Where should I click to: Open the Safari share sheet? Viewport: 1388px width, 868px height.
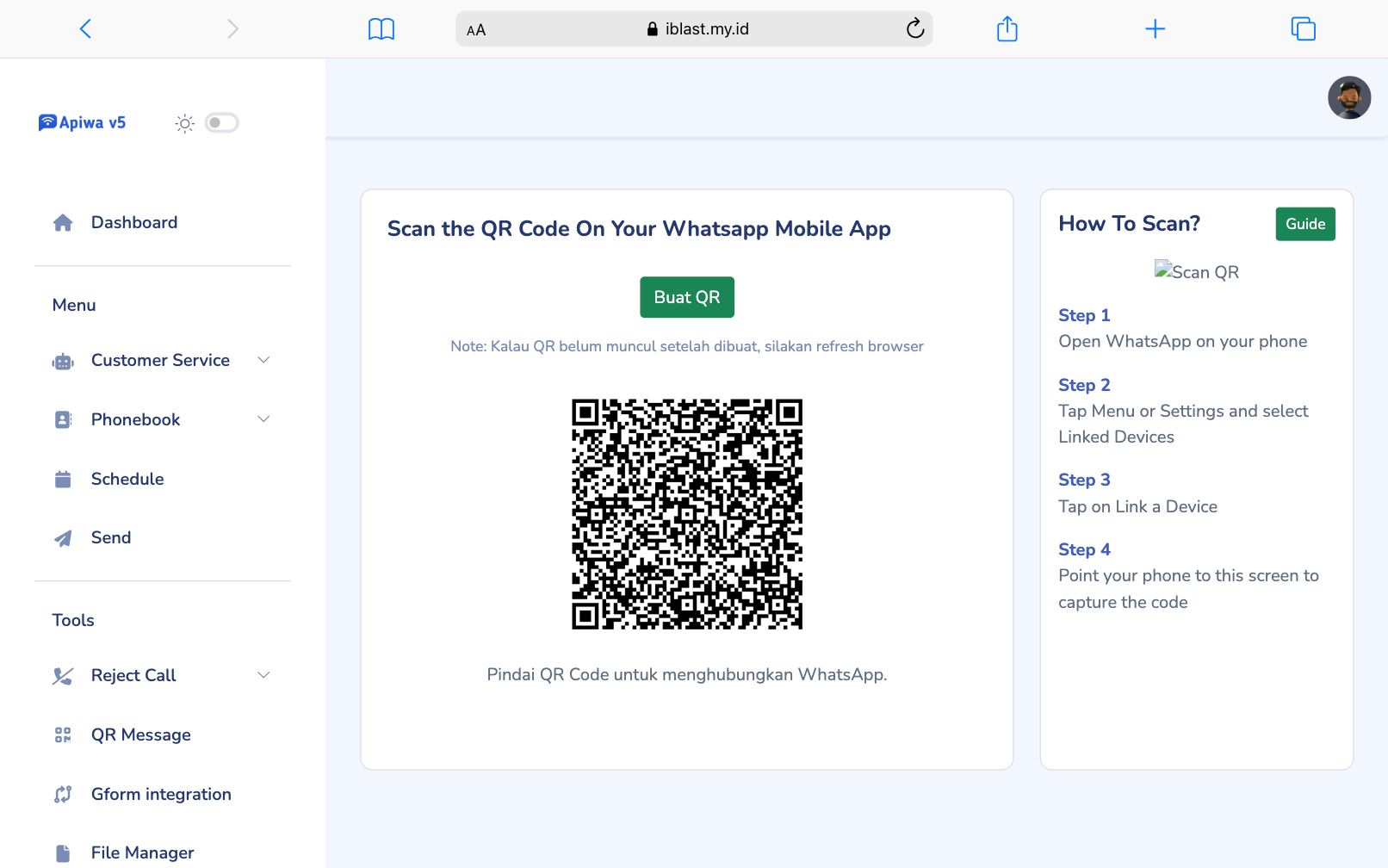coord(1007,29)
